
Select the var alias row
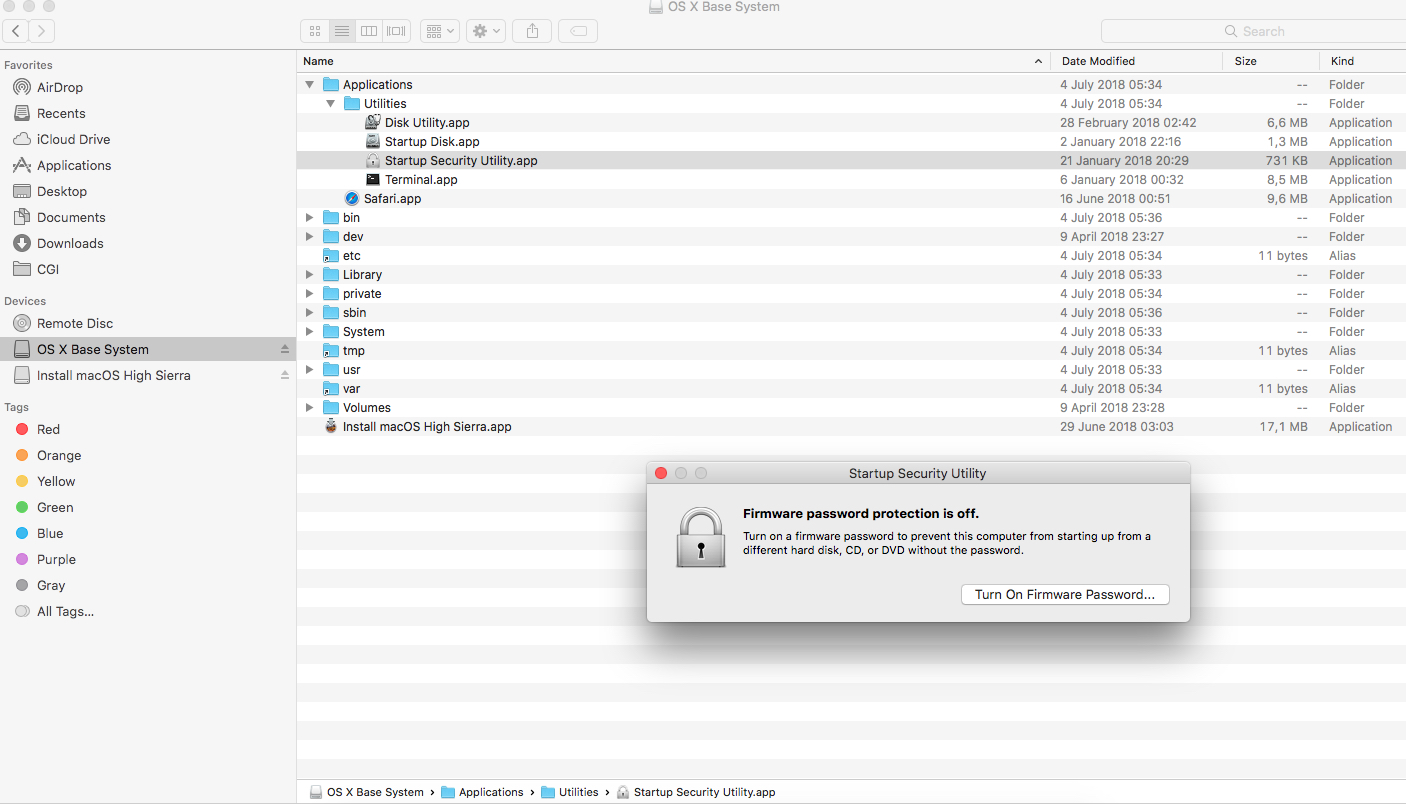coord(851,389)
